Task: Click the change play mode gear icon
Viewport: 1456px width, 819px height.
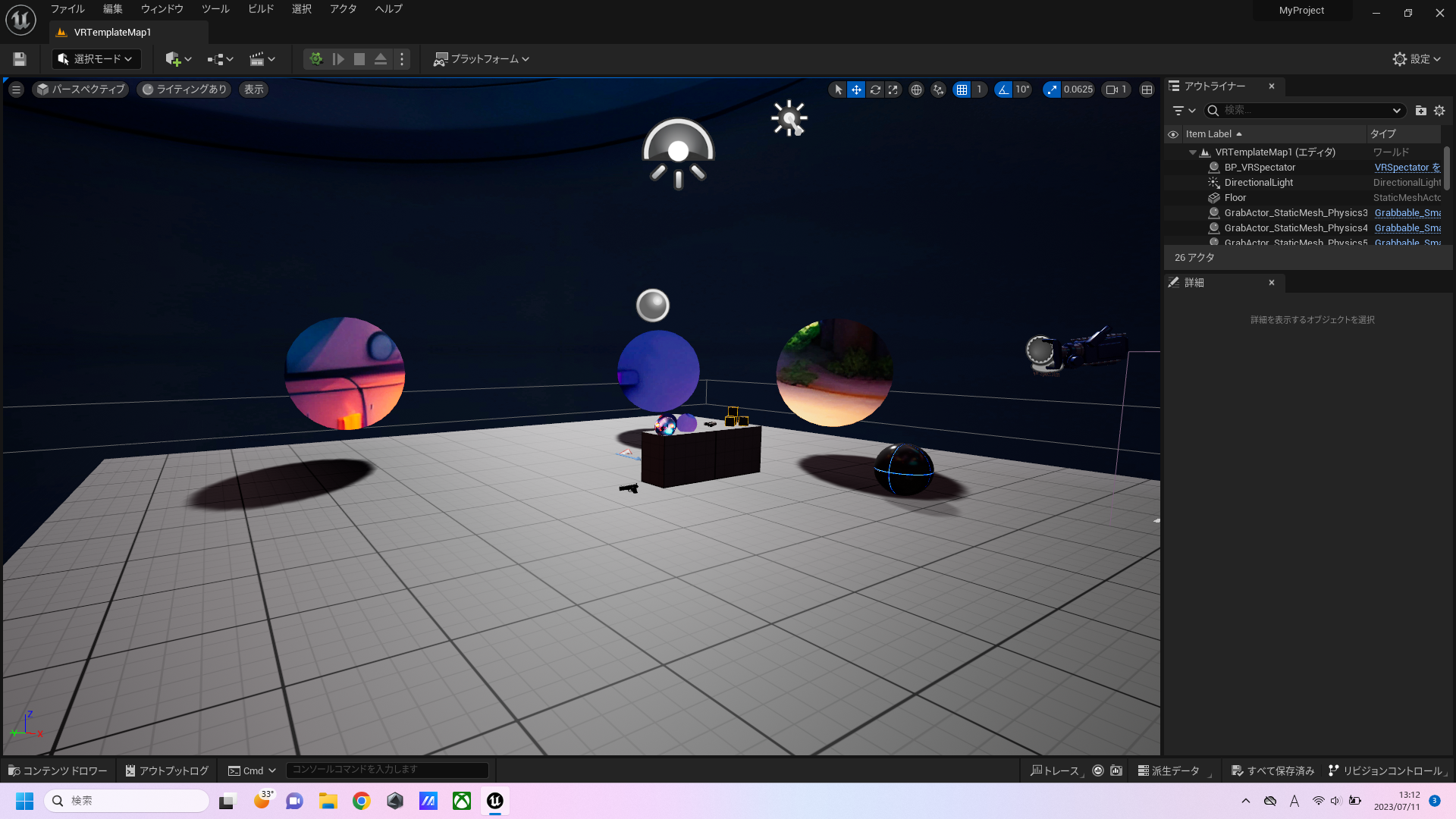Action: coord(316,59)
